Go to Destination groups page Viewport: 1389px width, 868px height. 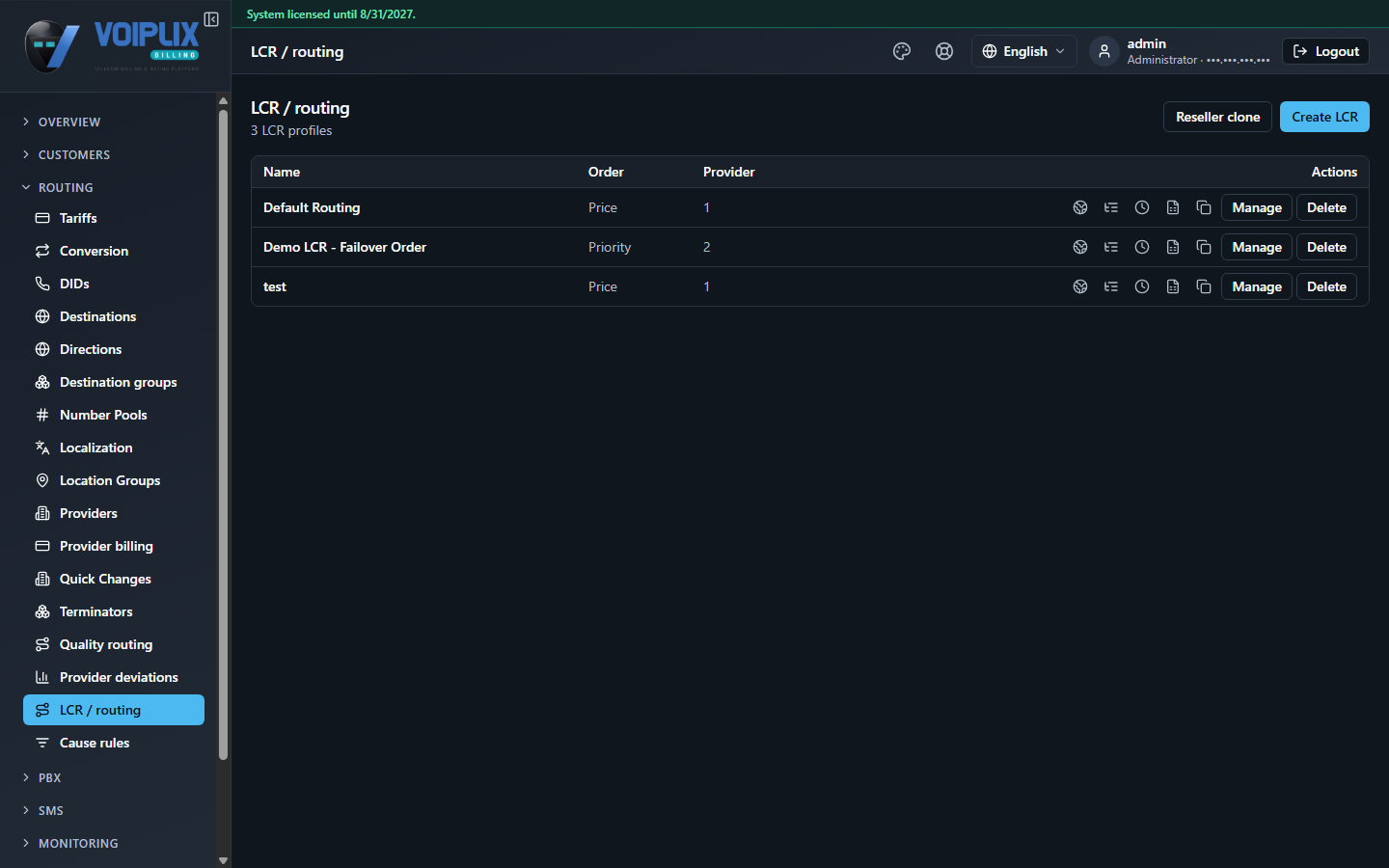114,382
